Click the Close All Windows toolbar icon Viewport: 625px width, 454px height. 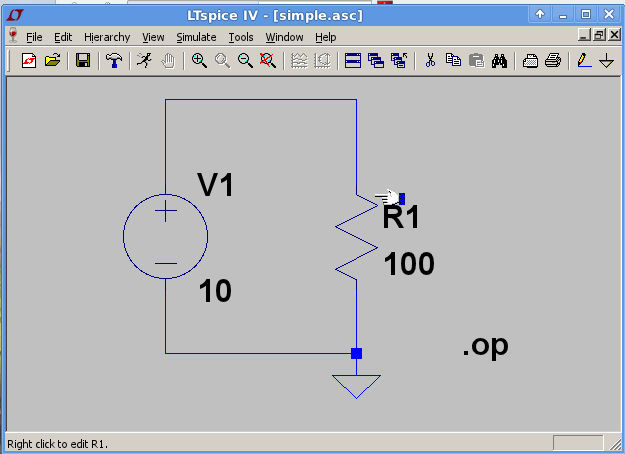(399, 61)
